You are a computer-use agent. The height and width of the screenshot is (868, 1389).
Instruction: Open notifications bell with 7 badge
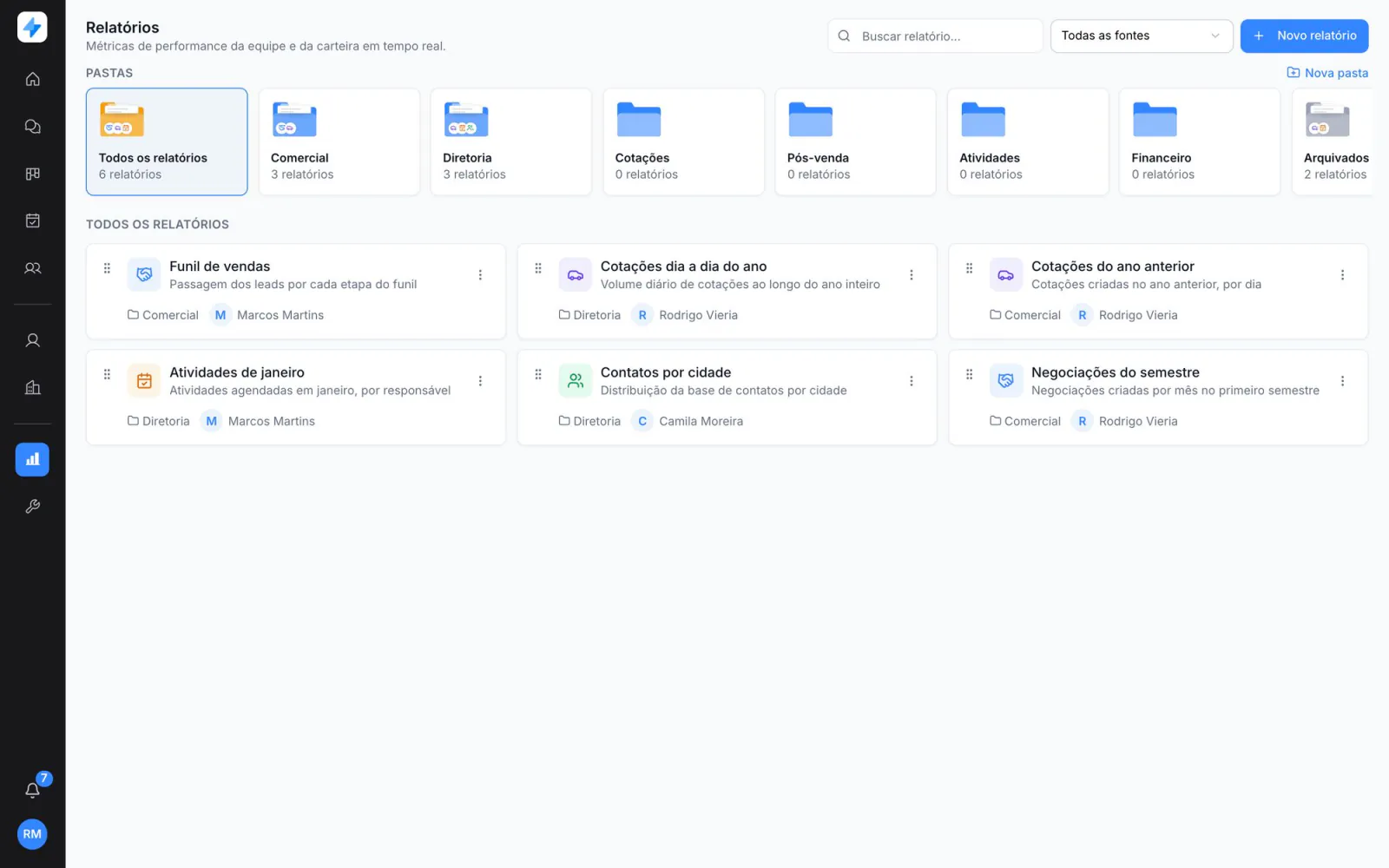point(32,790)
